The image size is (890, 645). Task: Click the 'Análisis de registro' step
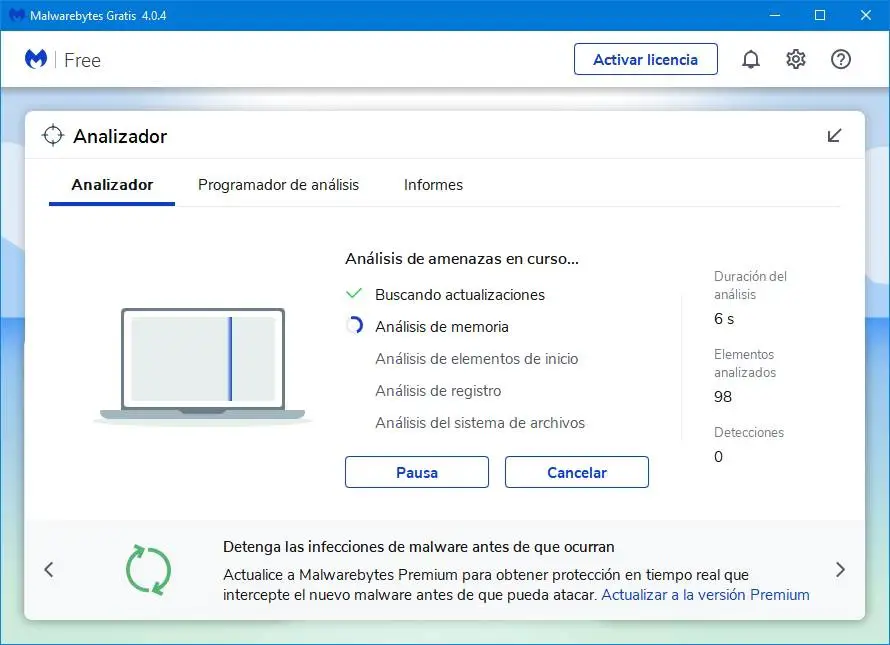coord(438,391)
